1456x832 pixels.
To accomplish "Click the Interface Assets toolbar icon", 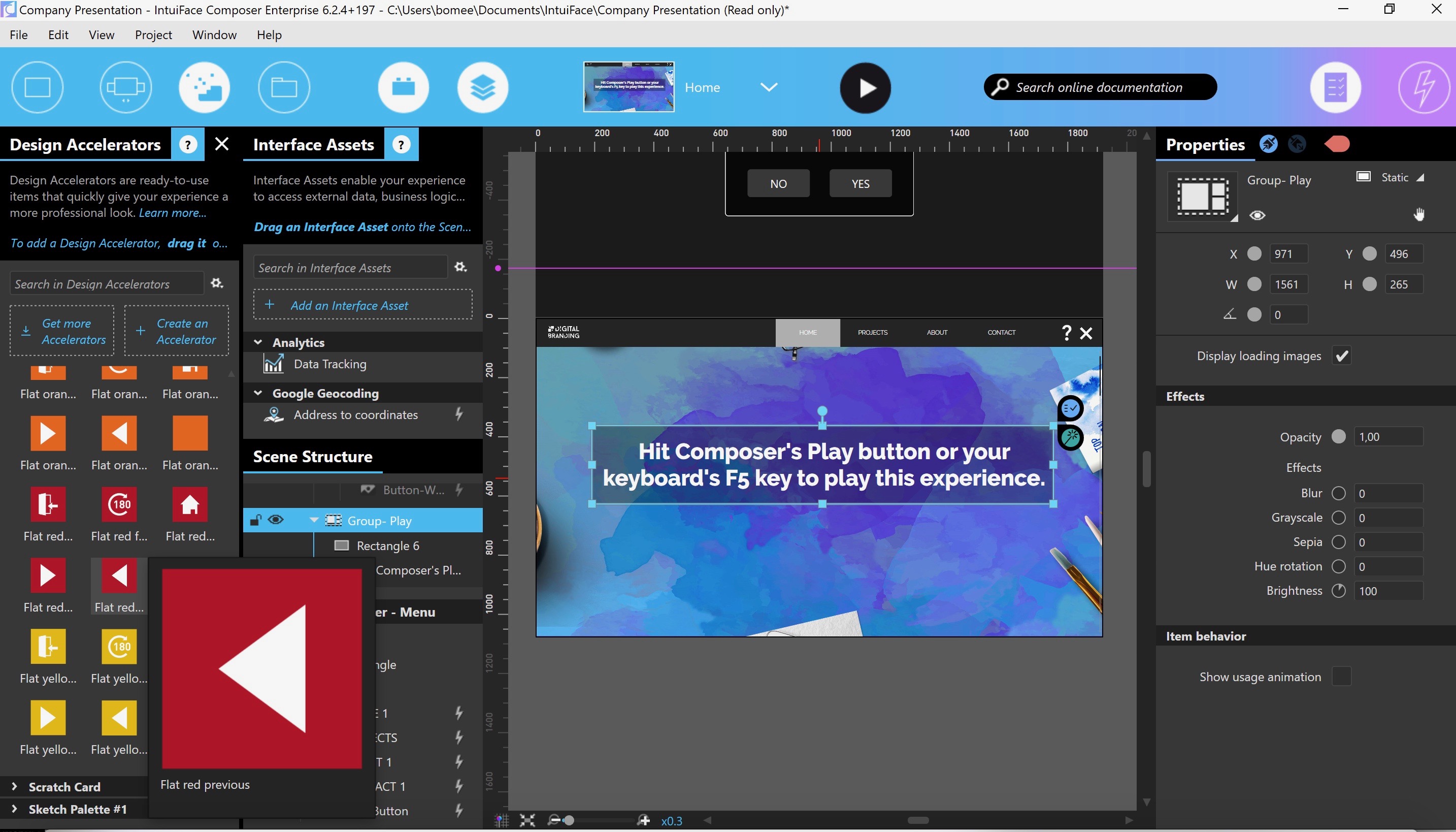I will click(x=403, y=88).
